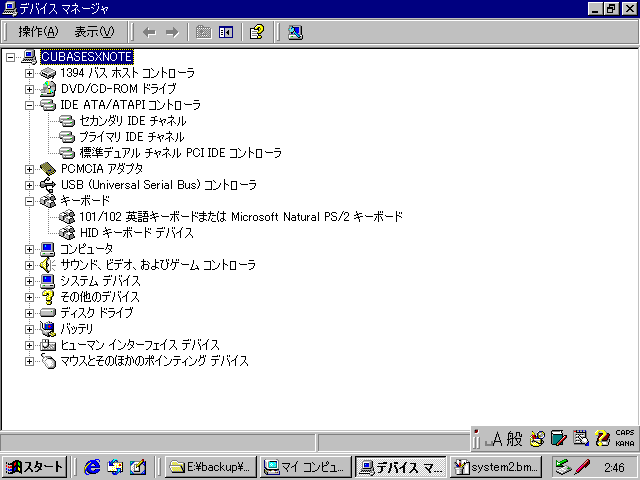
Task: Collapse the キーボード node
Action: [x=29, y=201]
